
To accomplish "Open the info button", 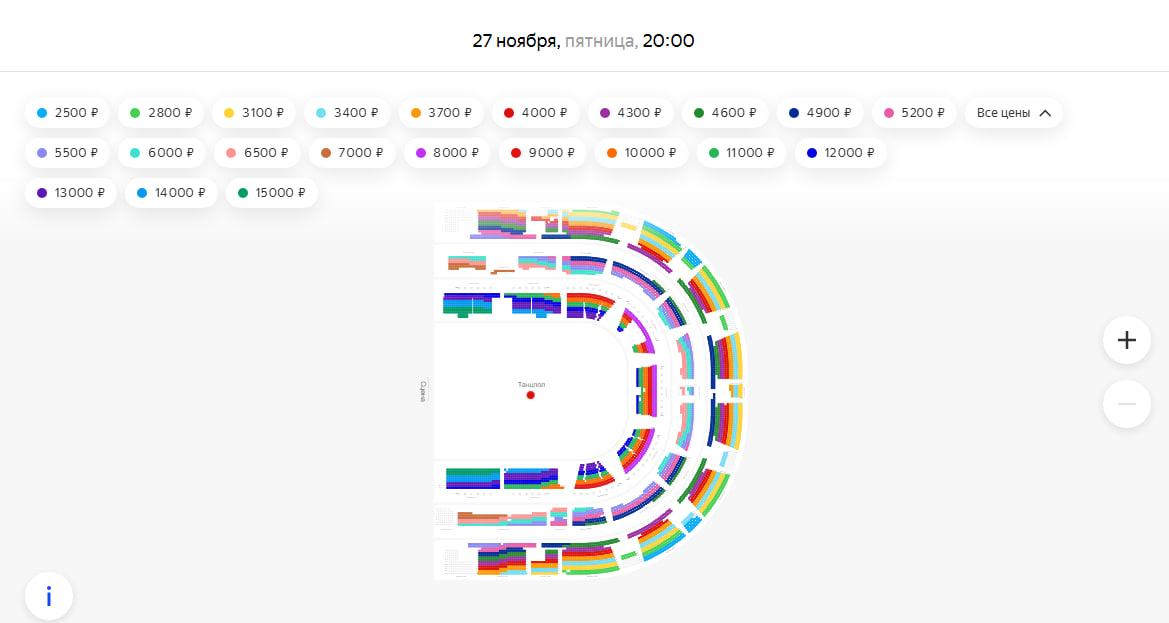I will (x=48, y=597).
